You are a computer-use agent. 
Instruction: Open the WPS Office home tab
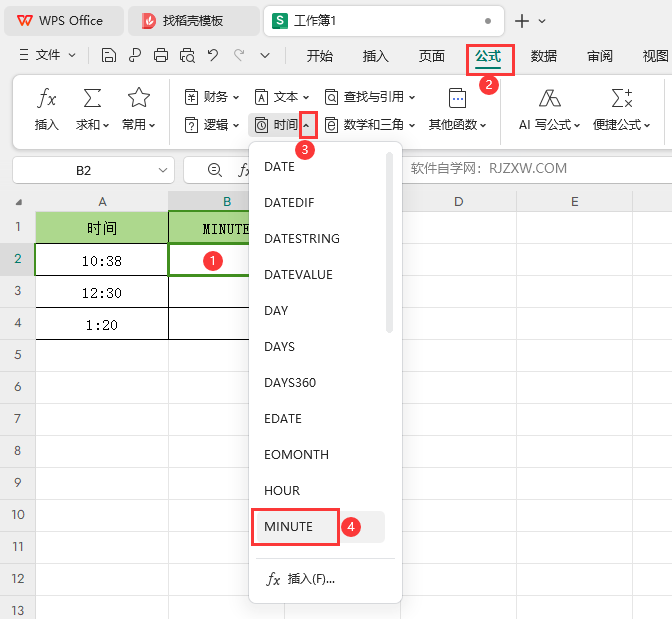coord(64,21)
